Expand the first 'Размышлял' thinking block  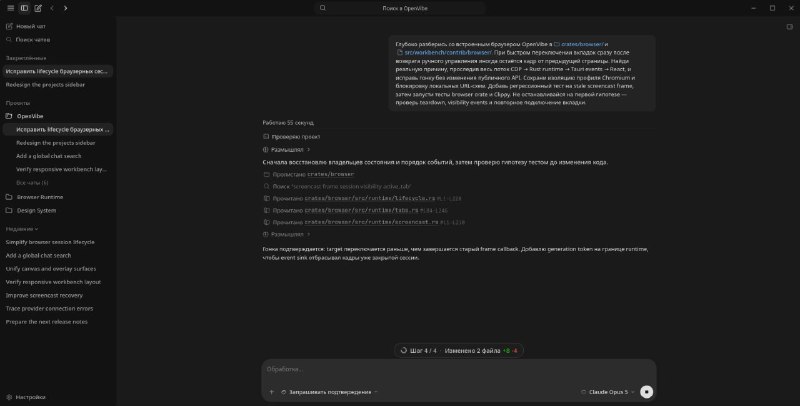tap(287, 149)
